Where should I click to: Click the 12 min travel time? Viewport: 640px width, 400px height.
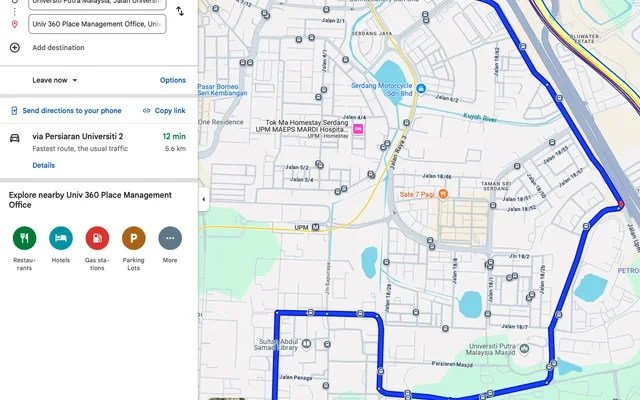click(174, 136)
